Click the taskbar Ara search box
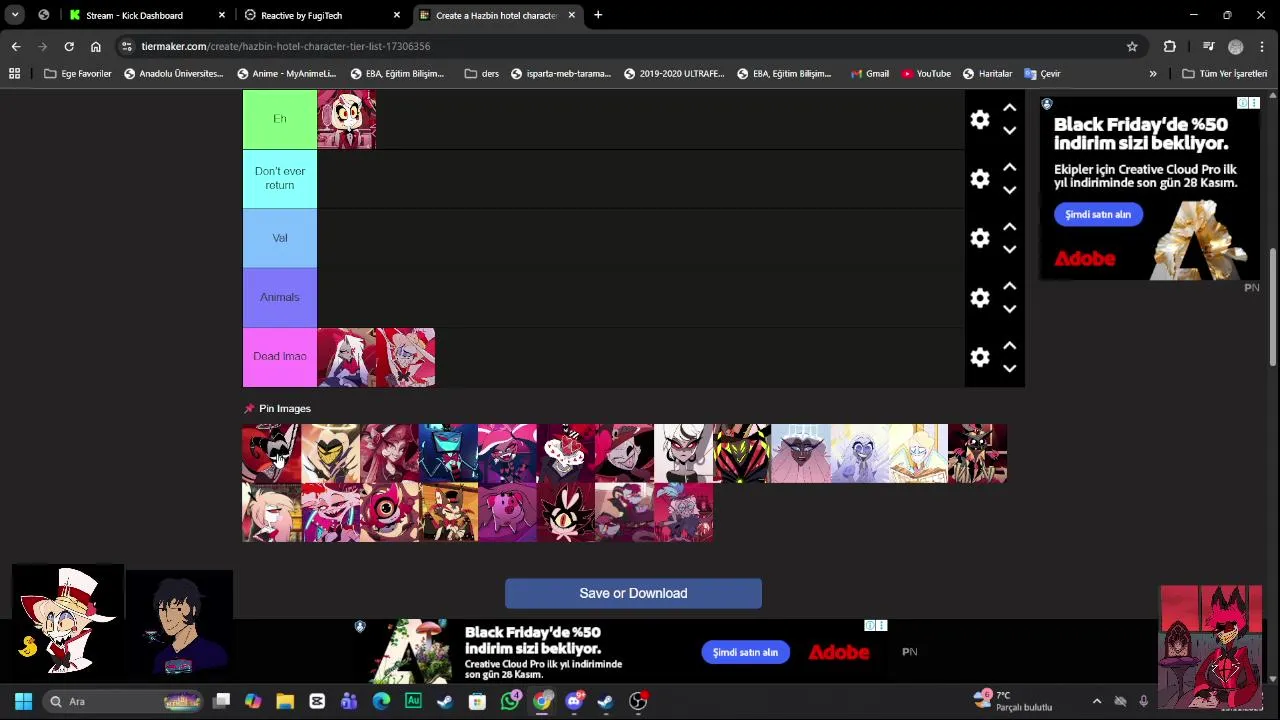Viewport: 1280px width, 720px height. tap(124, 701)
